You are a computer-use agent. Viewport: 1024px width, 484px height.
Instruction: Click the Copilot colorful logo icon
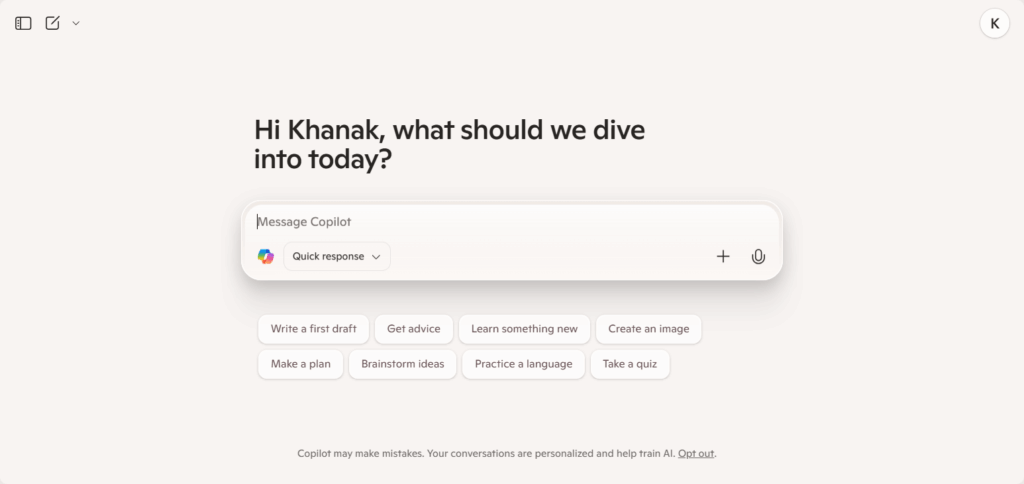(x=266, y=257)
